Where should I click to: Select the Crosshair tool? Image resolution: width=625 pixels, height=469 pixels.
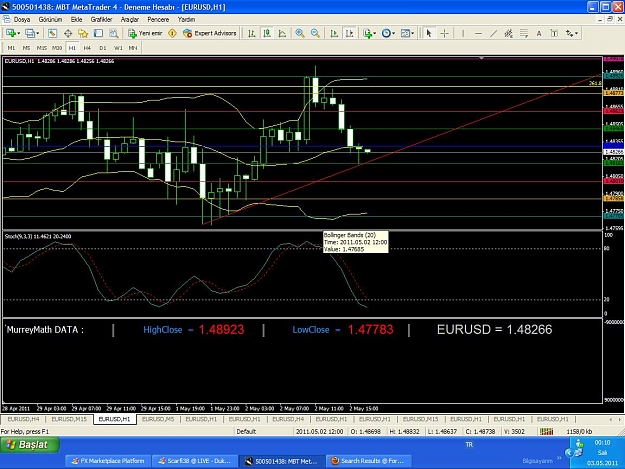(x=444, y=33)
